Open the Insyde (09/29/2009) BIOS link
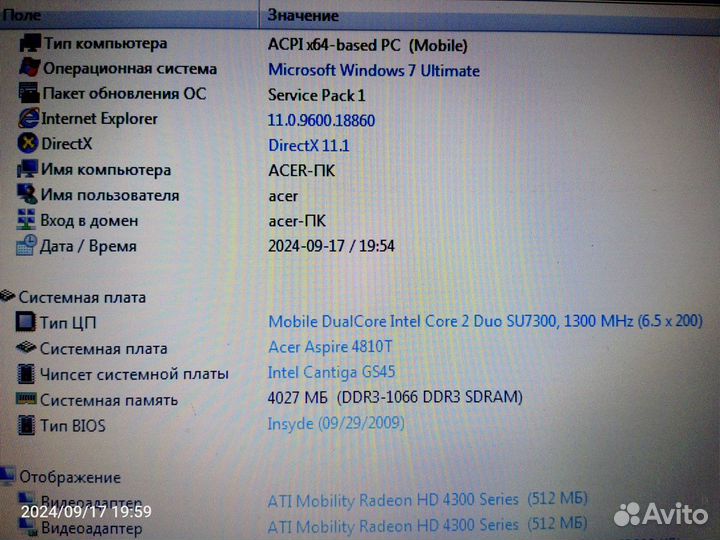 (336, 423)
